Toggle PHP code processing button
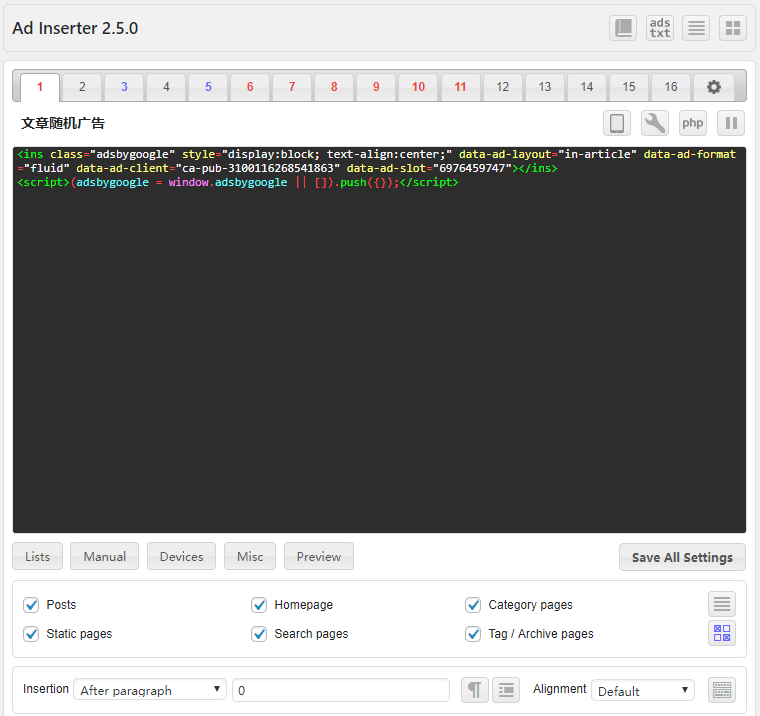Viewport: 760px width, 716px height. click(x=693, y=123)
